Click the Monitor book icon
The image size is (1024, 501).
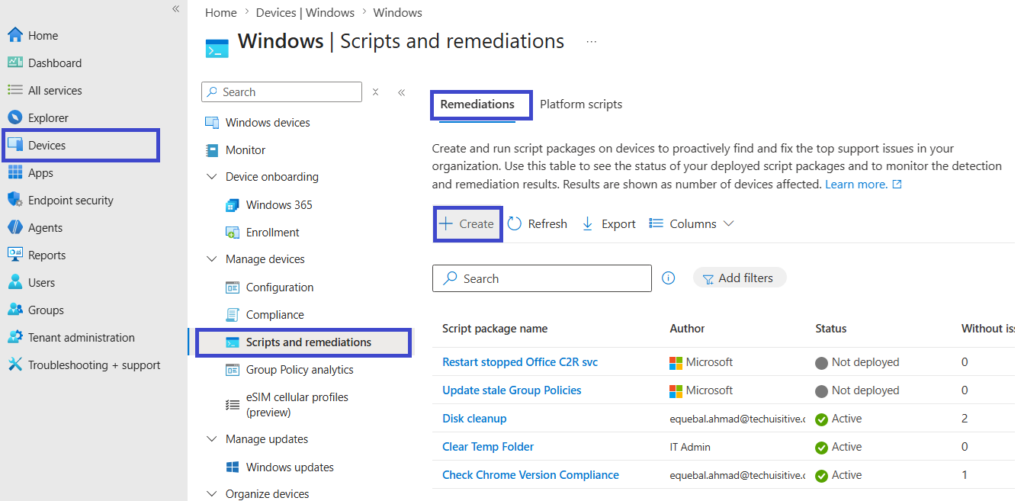212,150
